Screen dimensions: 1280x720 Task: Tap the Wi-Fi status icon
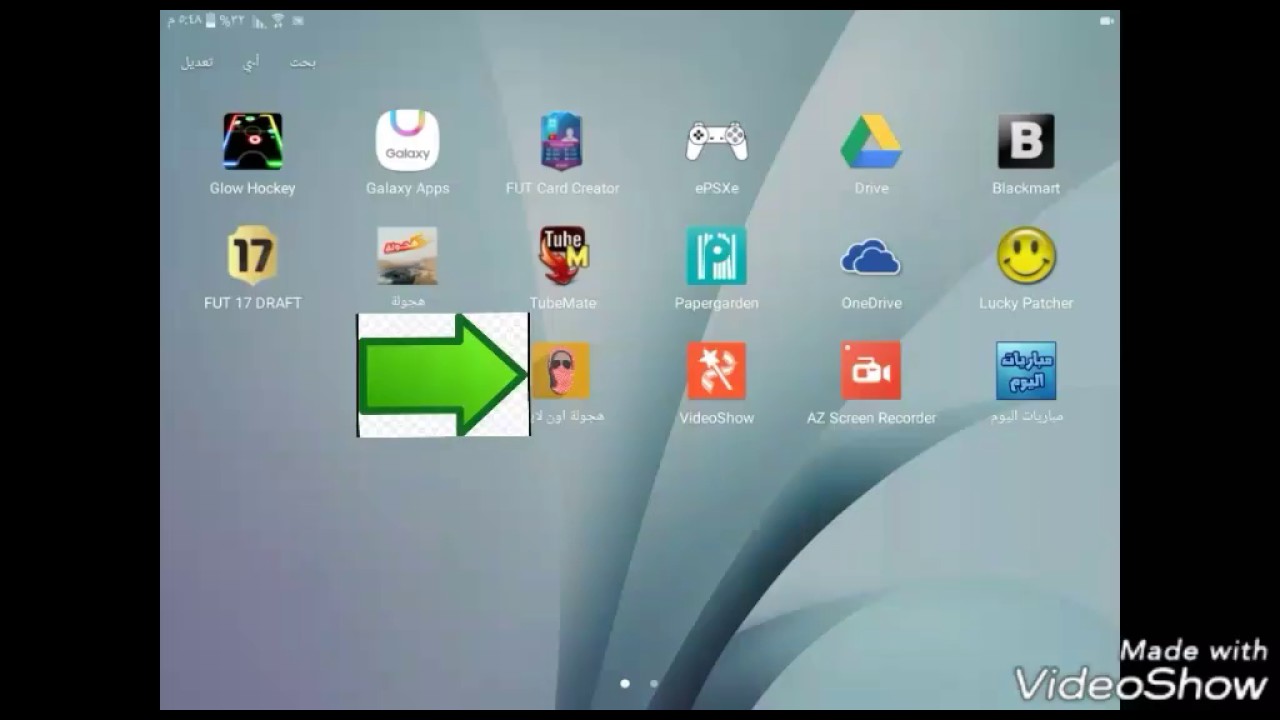pyautogui.click(x=279, y=20)
